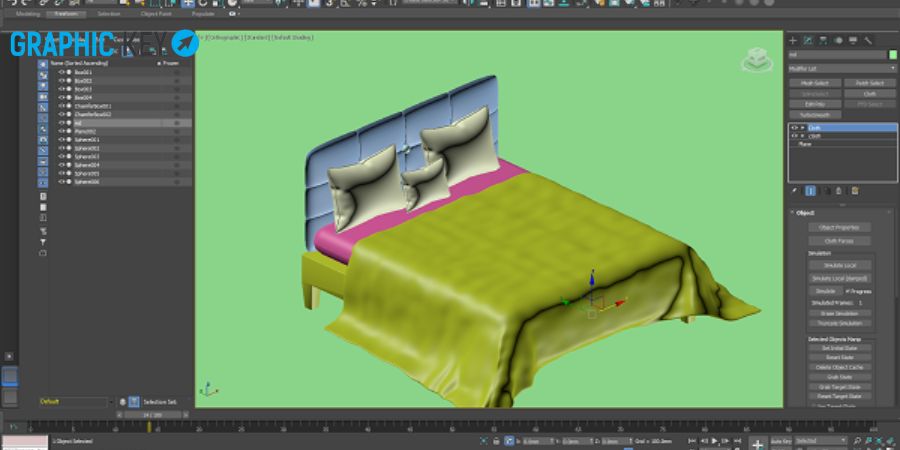The width and height of the screenshot is (900, 450).
Task: Select ChamferBox001 in scene explorer
Action: [x=93, y=106]
